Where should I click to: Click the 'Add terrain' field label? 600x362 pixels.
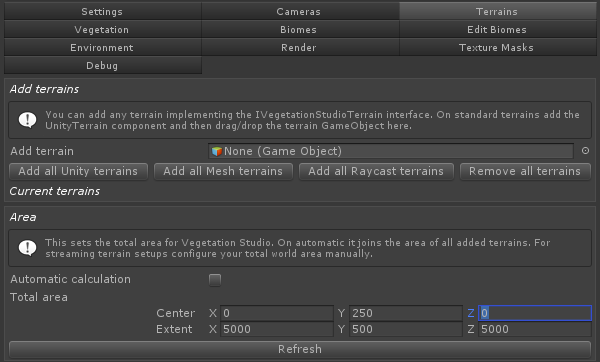pyautogui.click(x=42, y=151)
